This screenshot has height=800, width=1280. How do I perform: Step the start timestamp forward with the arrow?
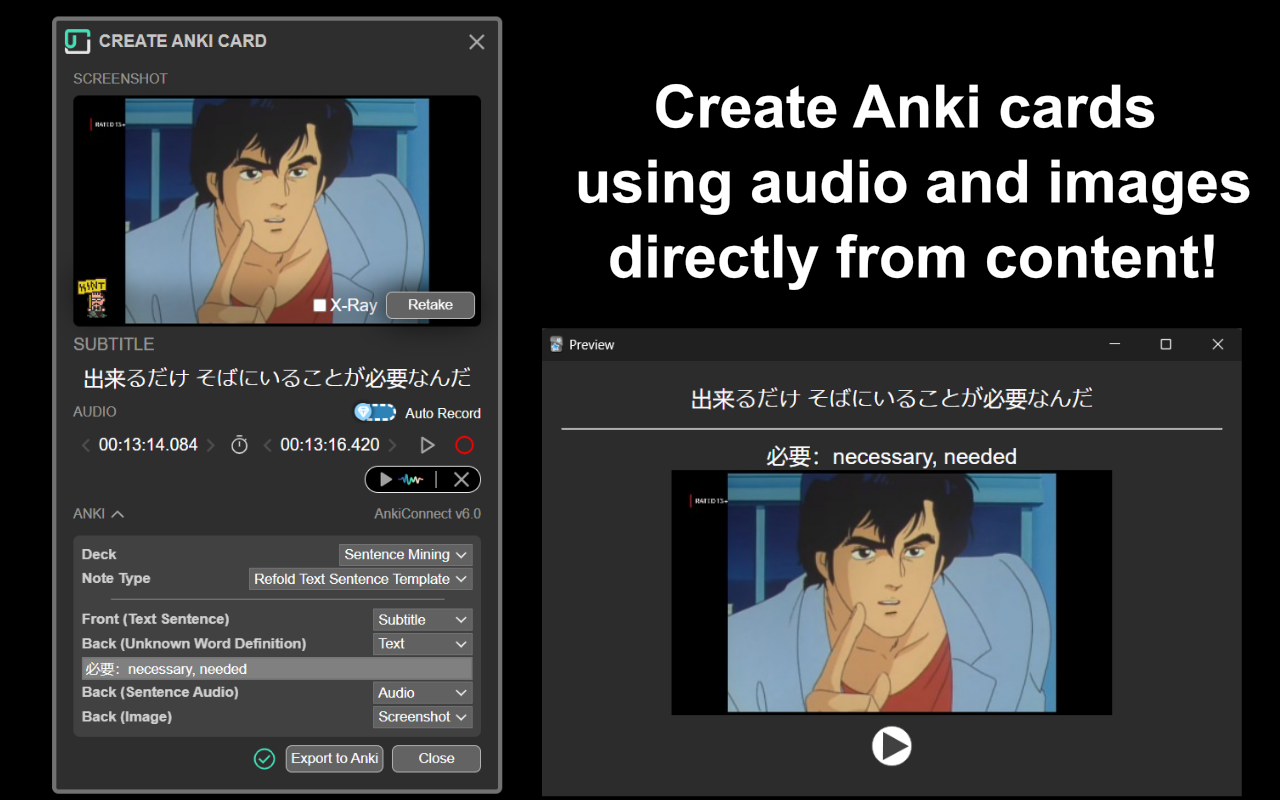pos(208,444)
